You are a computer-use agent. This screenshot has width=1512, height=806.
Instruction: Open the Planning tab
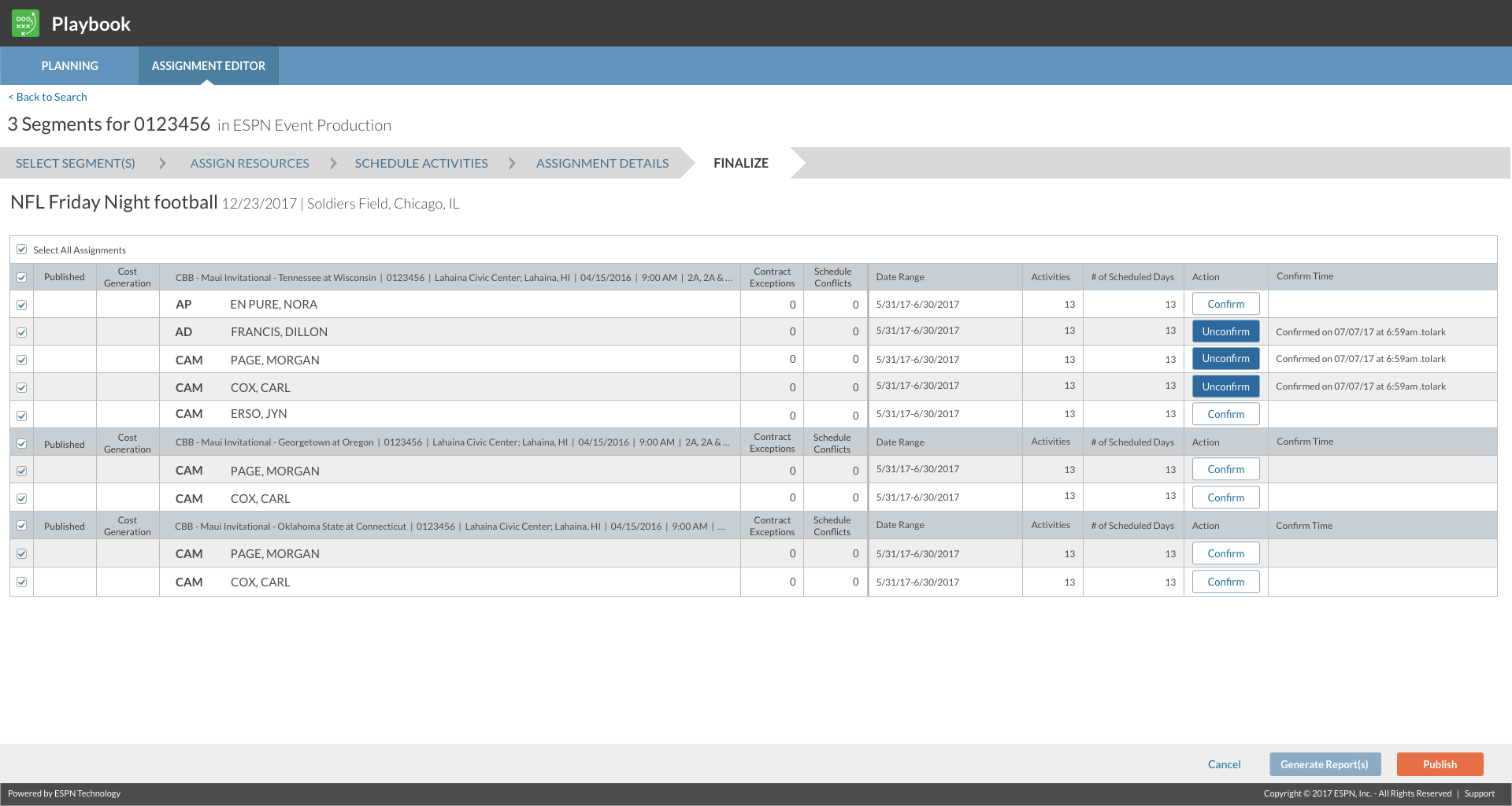tap(69, 66)
